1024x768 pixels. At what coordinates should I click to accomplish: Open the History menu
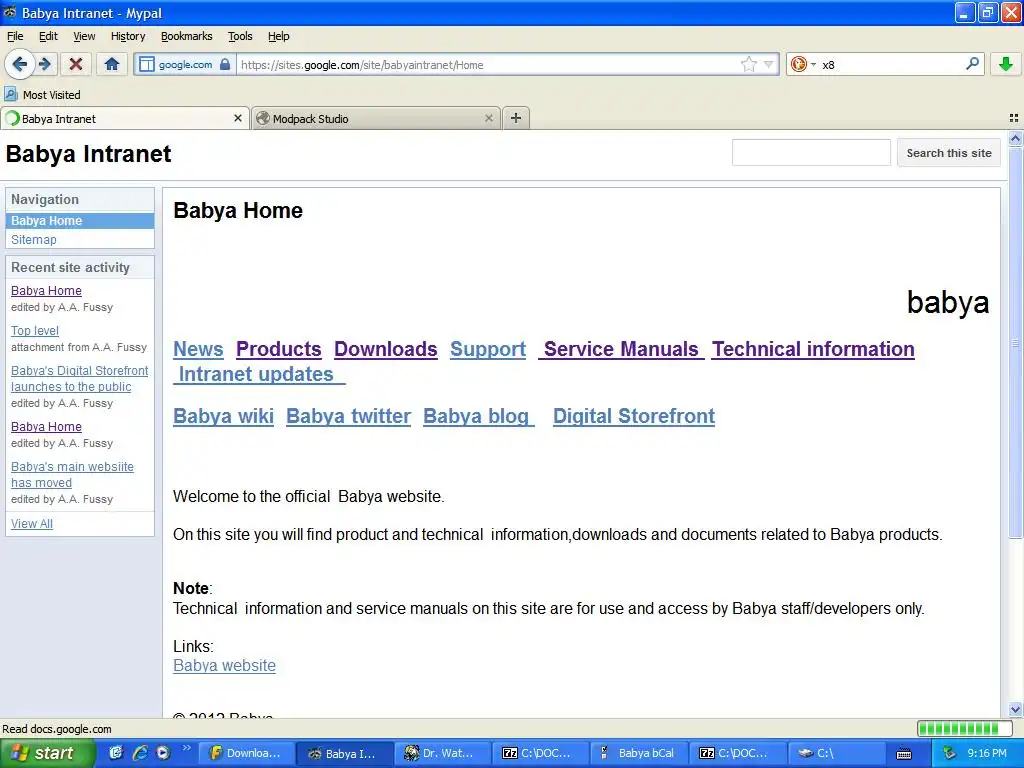tap(128, 36)
